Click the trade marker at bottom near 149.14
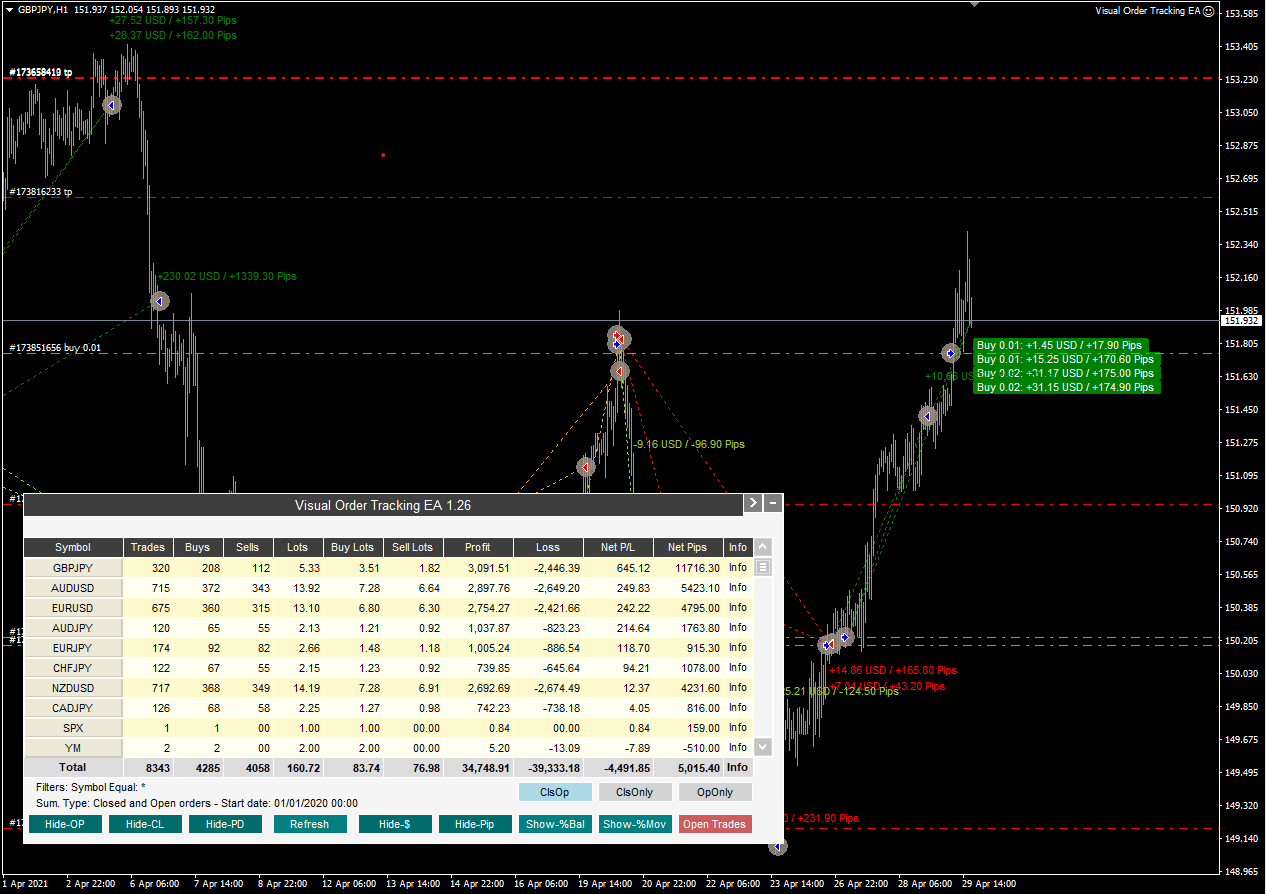1266x894 pixels. (778, 846)
